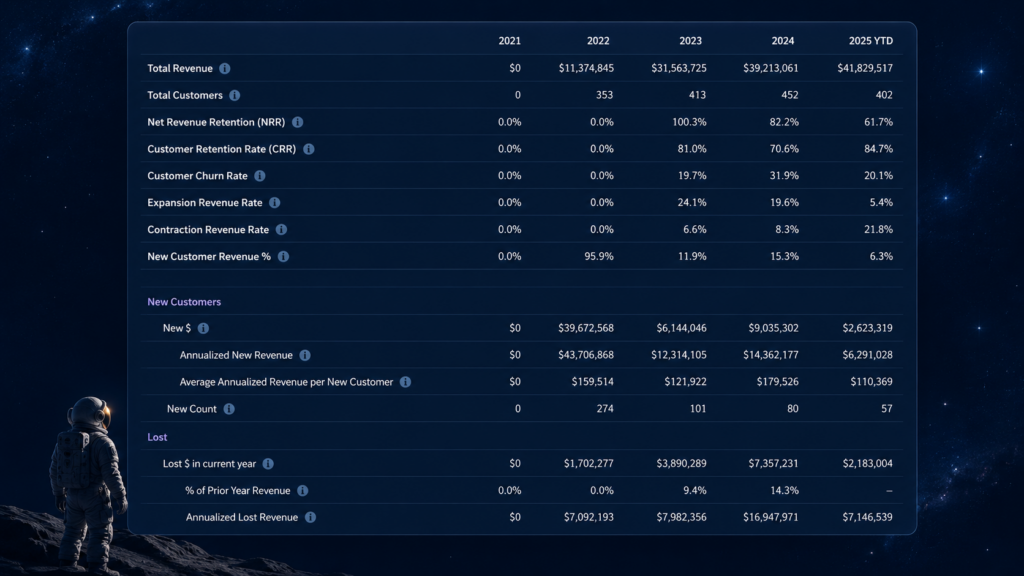
Task: Select the 2024 column header
Action: 782,40
